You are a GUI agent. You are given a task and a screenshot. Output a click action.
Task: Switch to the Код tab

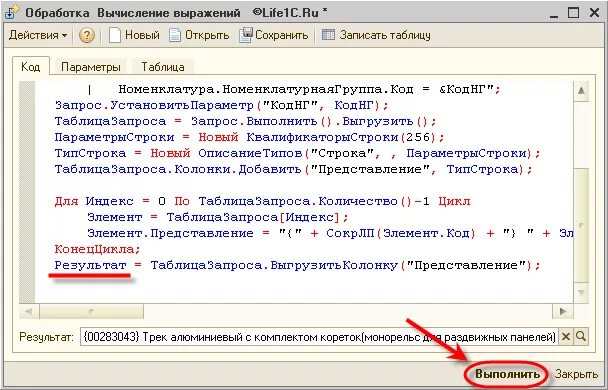31,67
